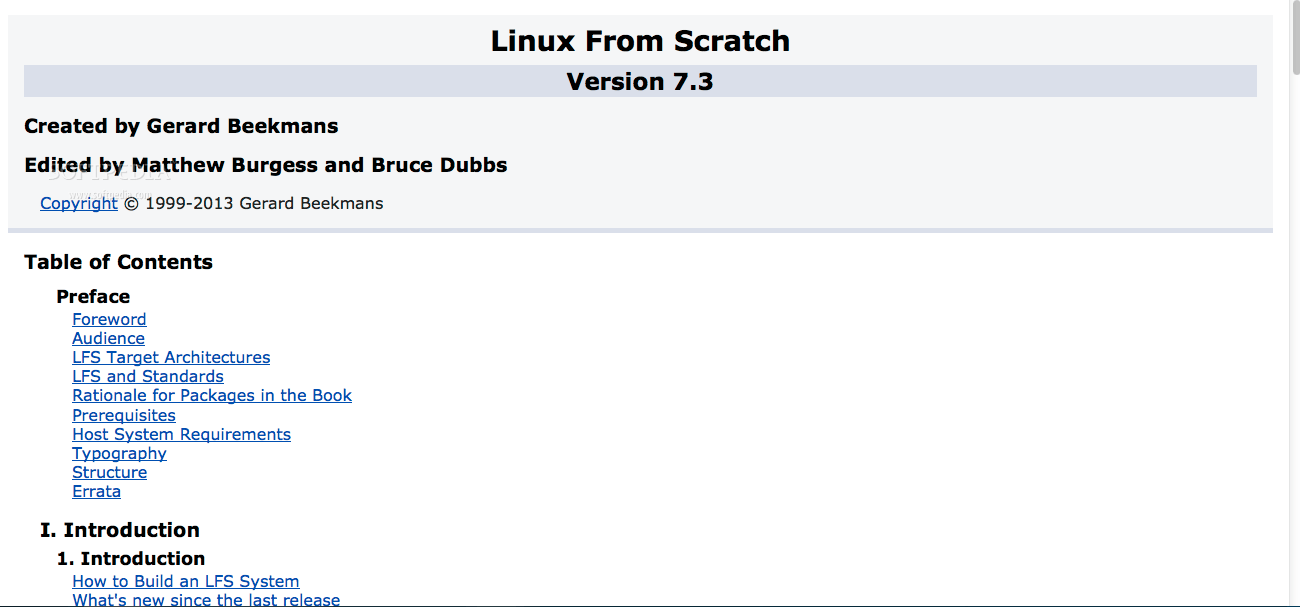Open the Typography section
The image size is (1300, 607).
click(119, 453)
